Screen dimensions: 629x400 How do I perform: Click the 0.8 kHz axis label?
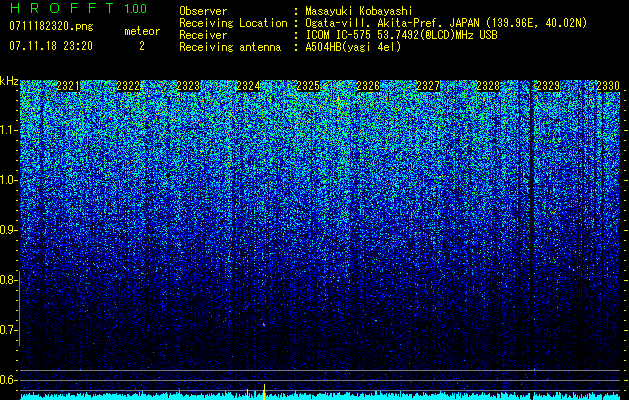click(7, 280)
